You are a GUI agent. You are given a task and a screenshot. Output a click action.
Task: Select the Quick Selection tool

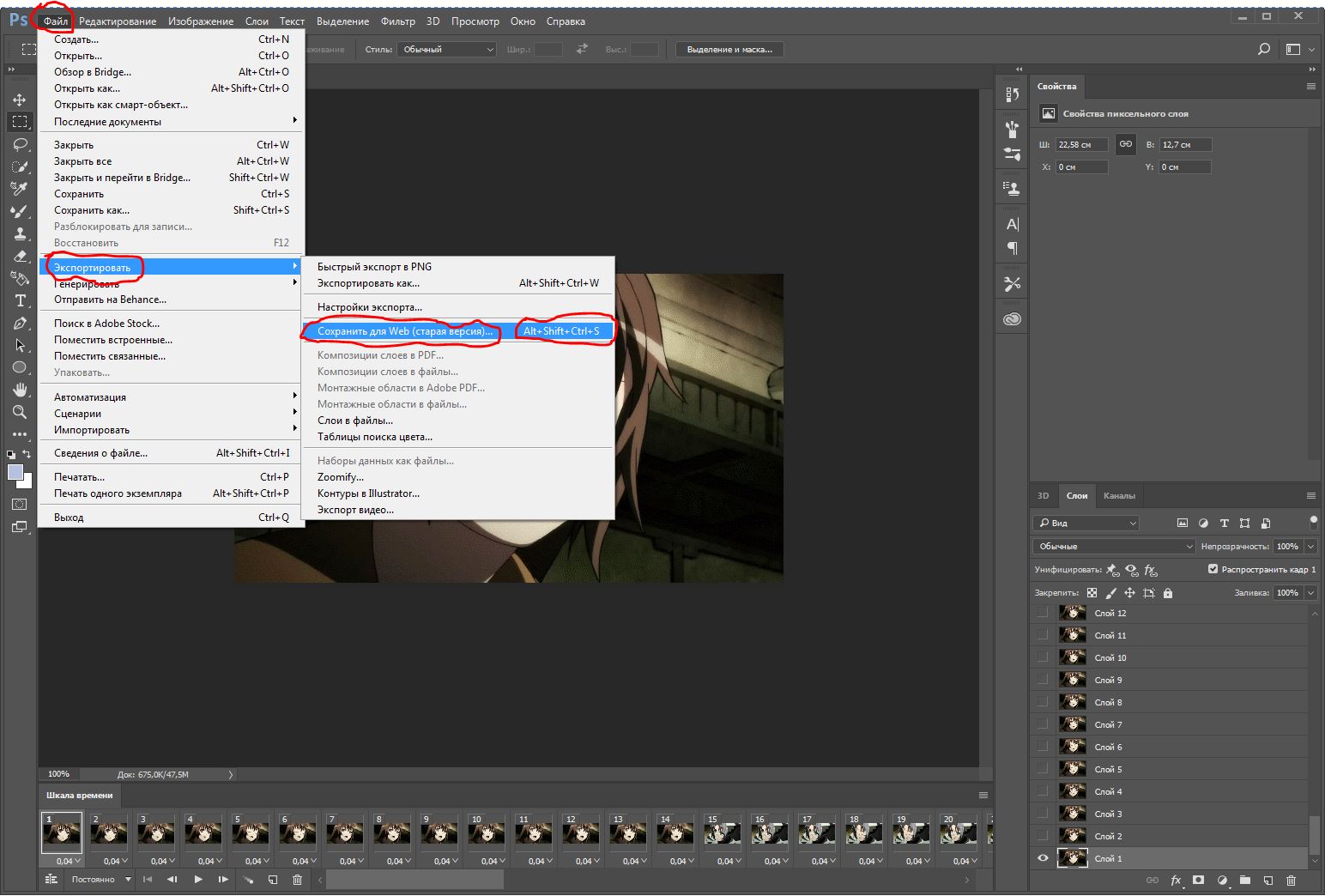pyautogui.click(x=20, y=166)
